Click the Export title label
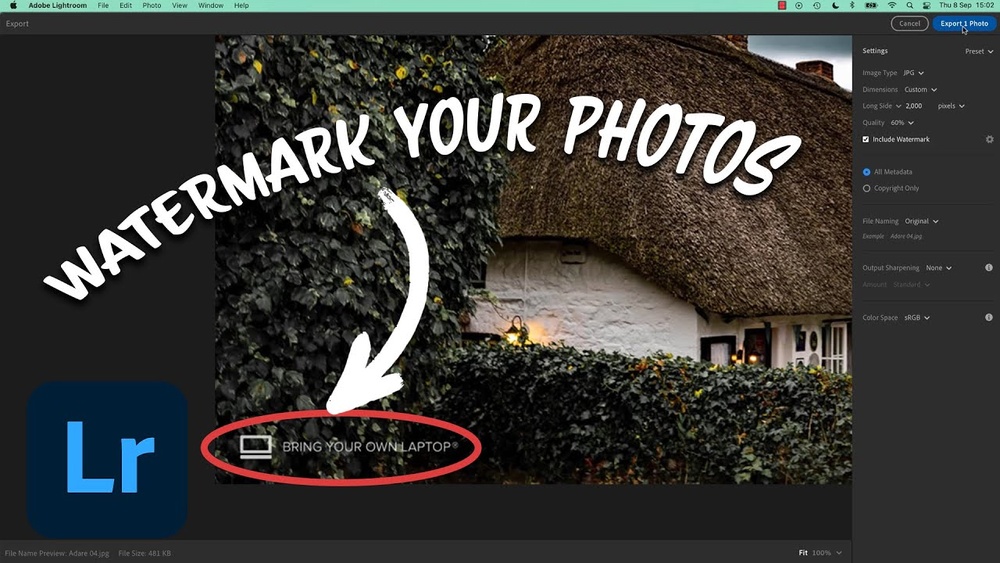1000x563 pixels. (x=17, y=24)
